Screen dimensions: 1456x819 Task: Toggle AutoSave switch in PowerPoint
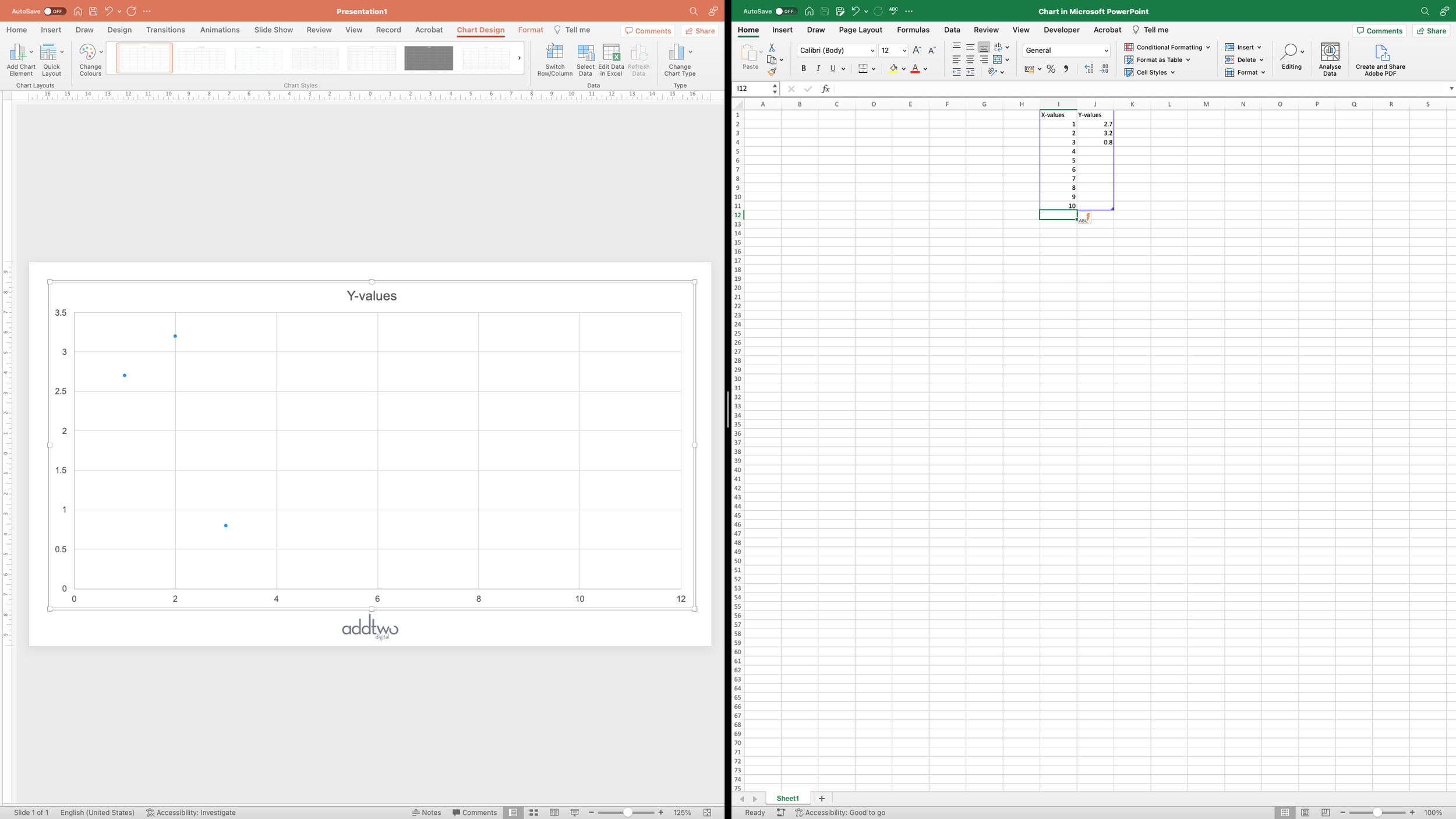tap(54, 11)
